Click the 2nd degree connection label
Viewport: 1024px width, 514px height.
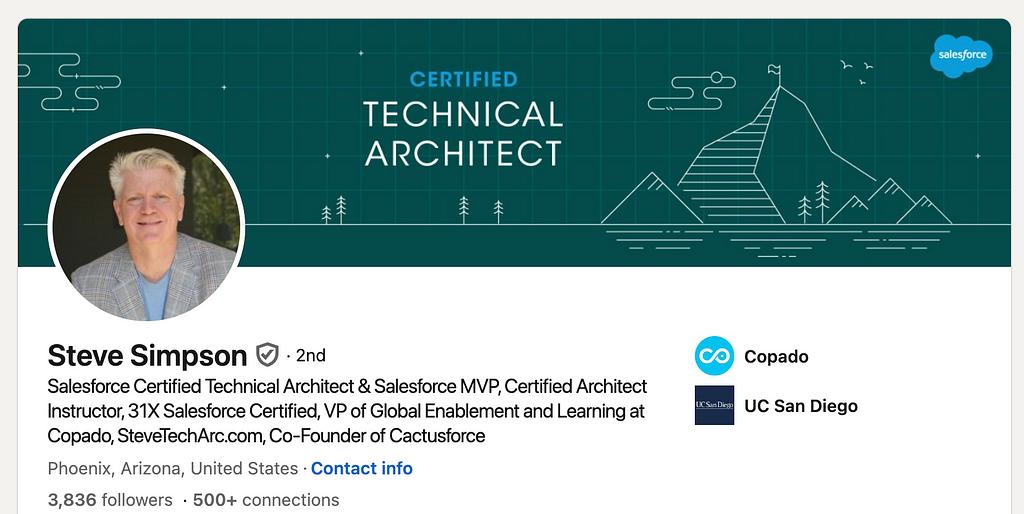pos(310,355)
